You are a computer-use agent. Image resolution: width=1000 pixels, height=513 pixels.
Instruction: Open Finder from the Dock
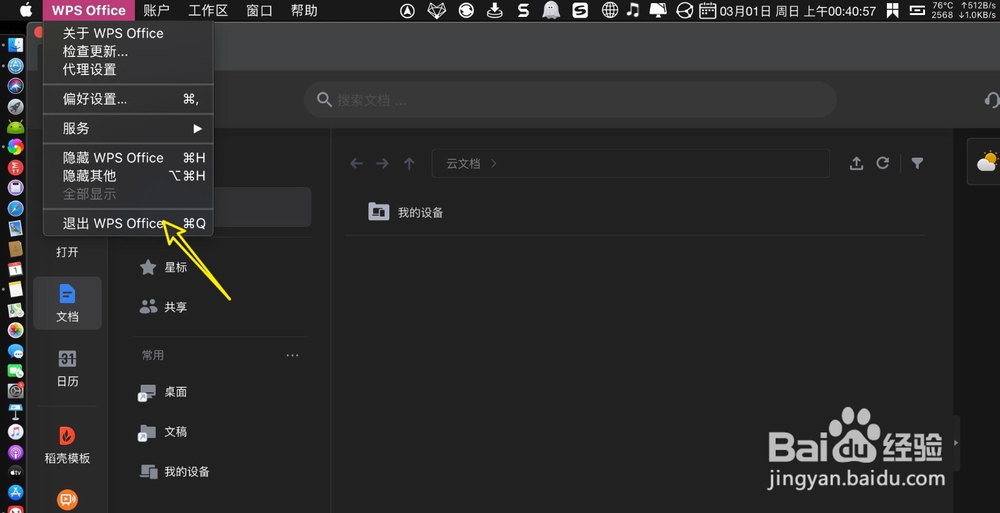(x=15, y=45)
